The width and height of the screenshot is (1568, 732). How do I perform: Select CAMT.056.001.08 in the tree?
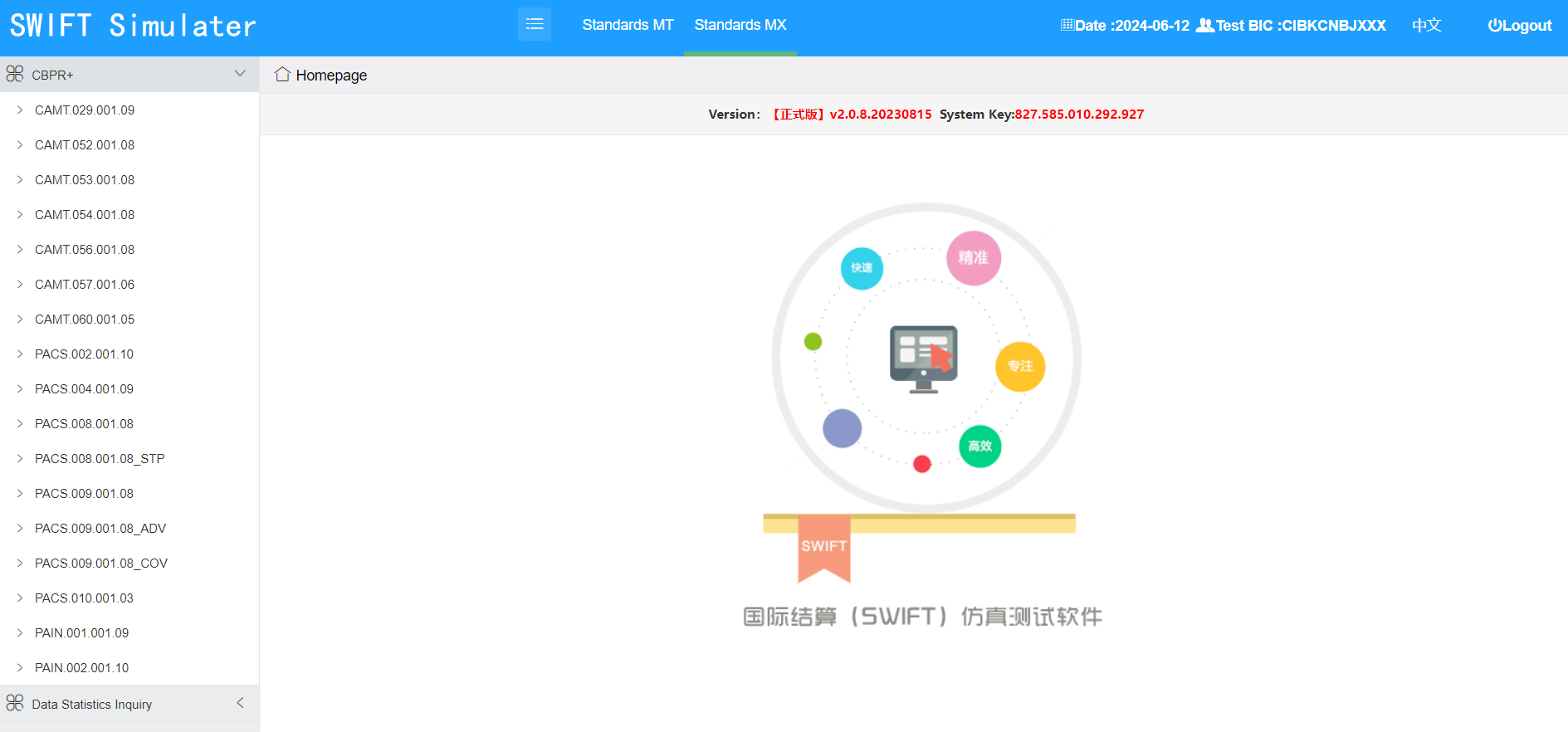tap(85, 249)
